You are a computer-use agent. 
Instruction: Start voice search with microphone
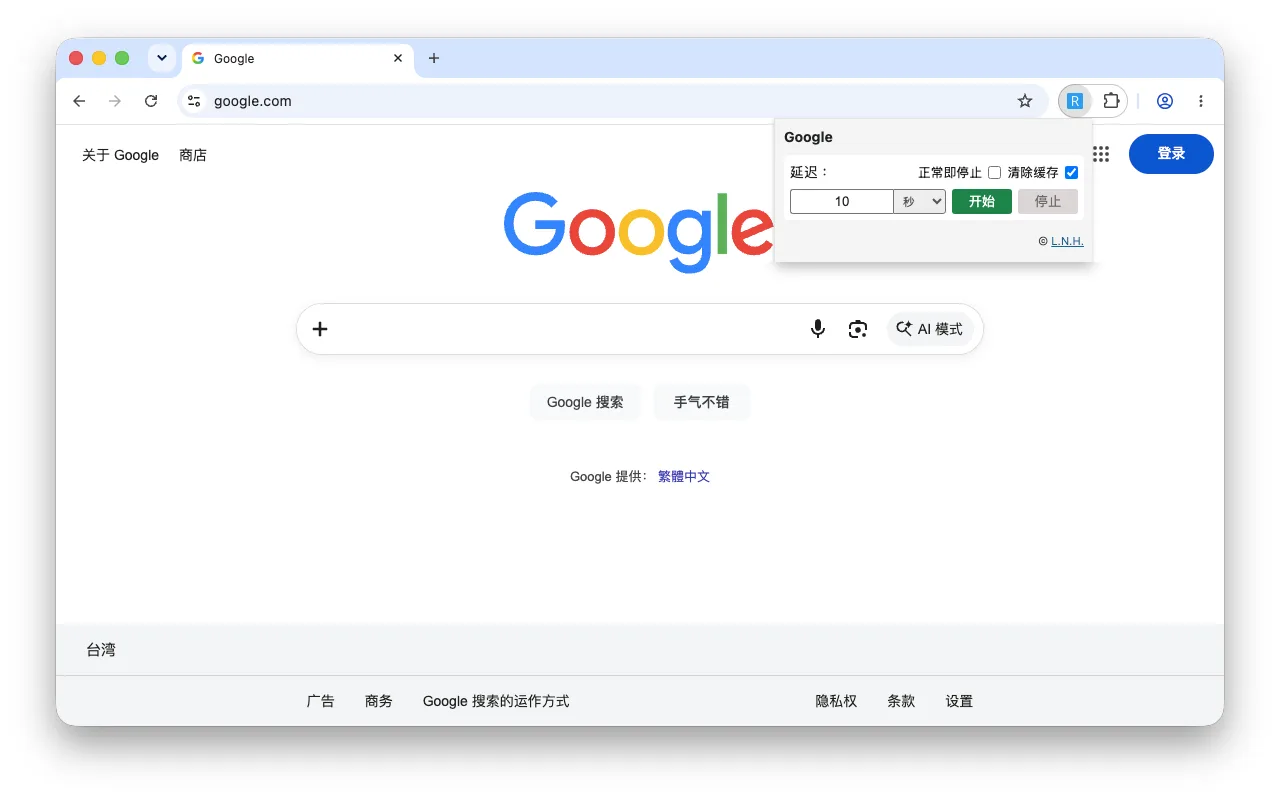(818, 329)
